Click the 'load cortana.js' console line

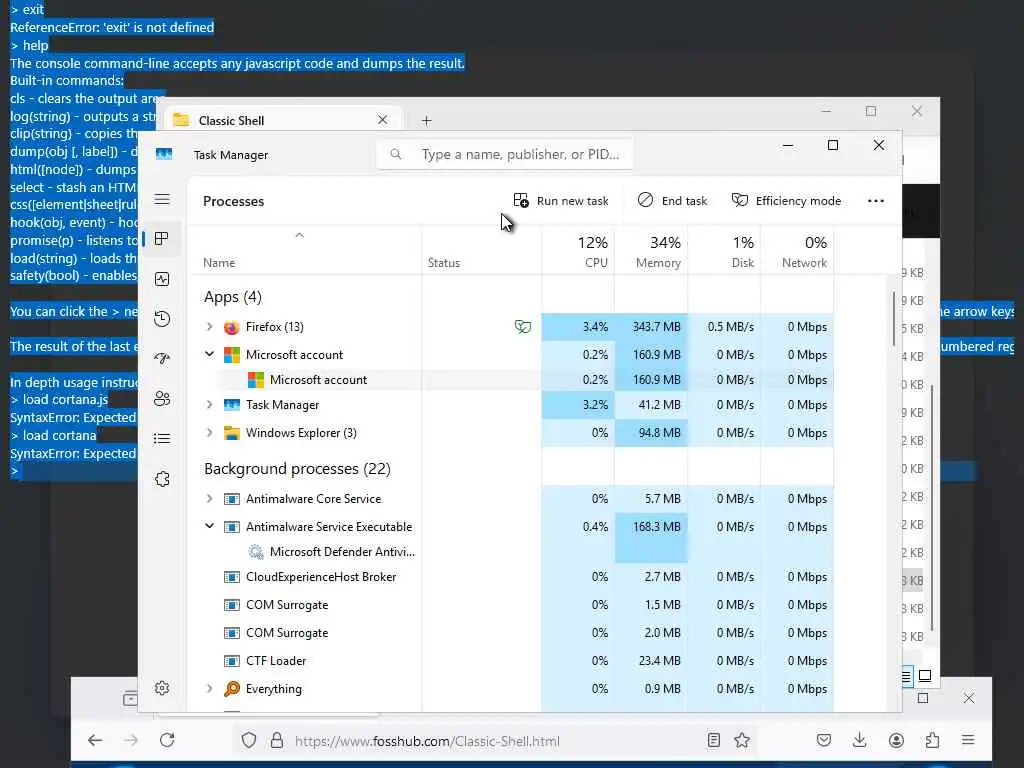click(59, 399)
